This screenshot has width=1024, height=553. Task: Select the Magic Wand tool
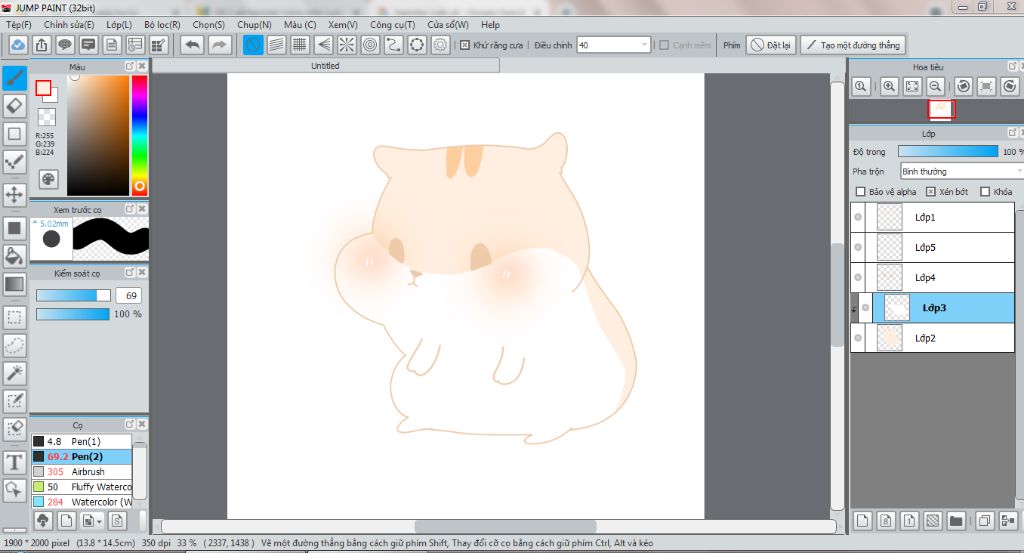(14, 373)
